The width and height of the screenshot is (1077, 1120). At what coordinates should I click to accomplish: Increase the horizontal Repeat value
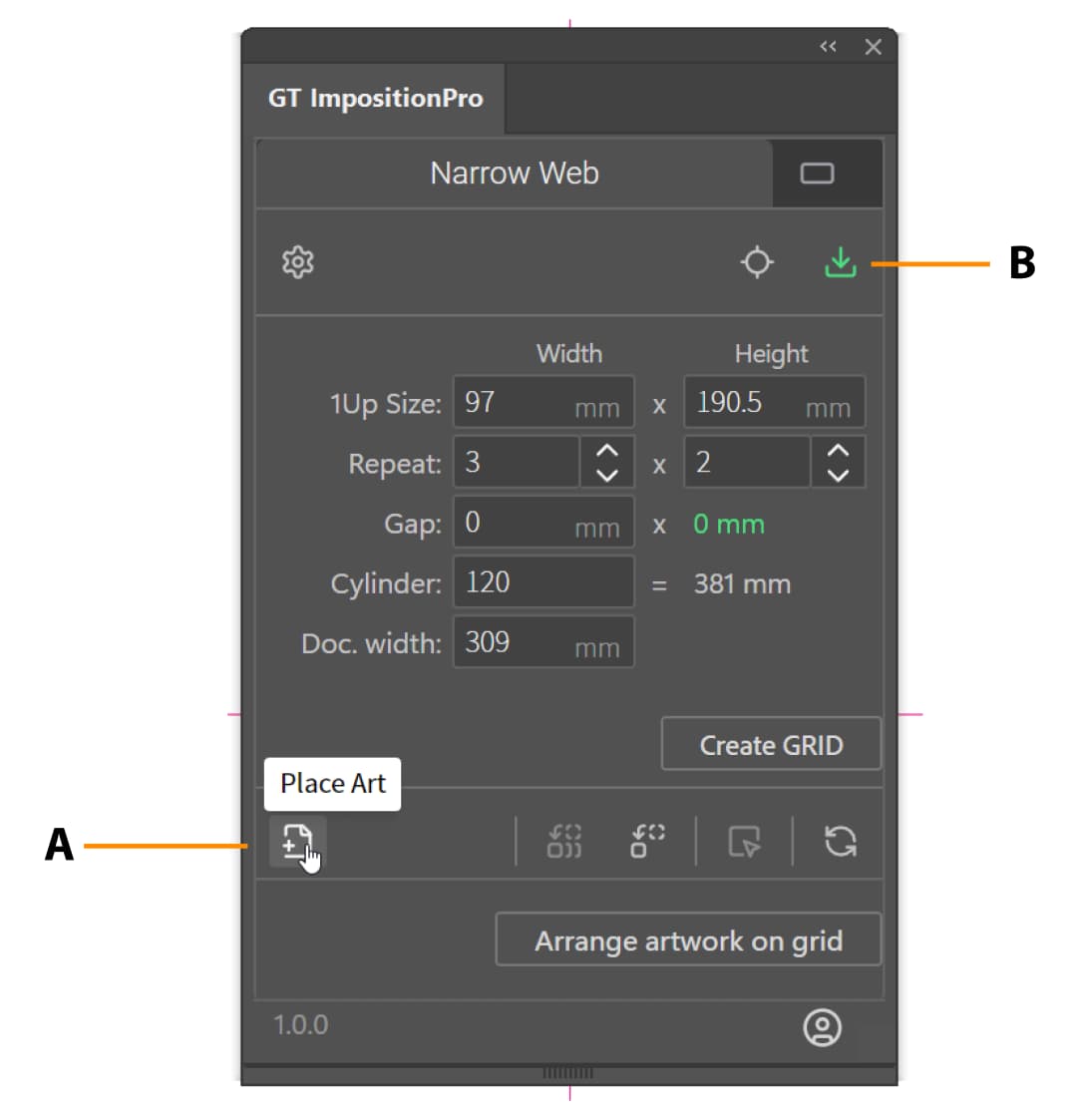pos(606,451)
